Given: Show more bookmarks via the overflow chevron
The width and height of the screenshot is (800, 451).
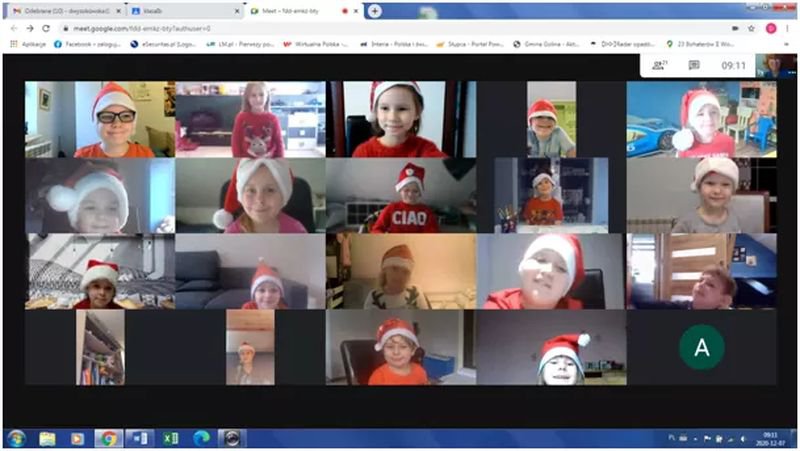Looking at the screenshot, I should 786,44.
